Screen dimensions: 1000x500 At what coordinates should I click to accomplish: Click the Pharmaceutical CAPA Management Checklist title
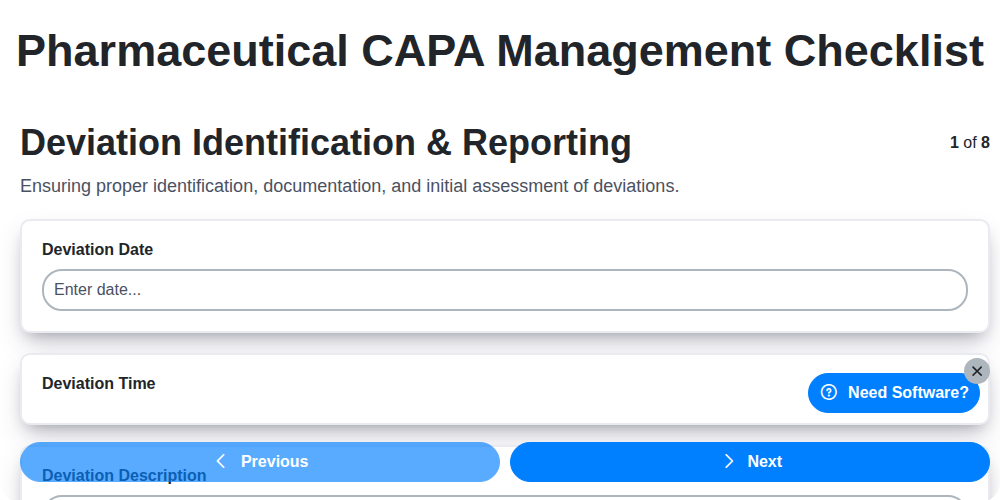500,51
